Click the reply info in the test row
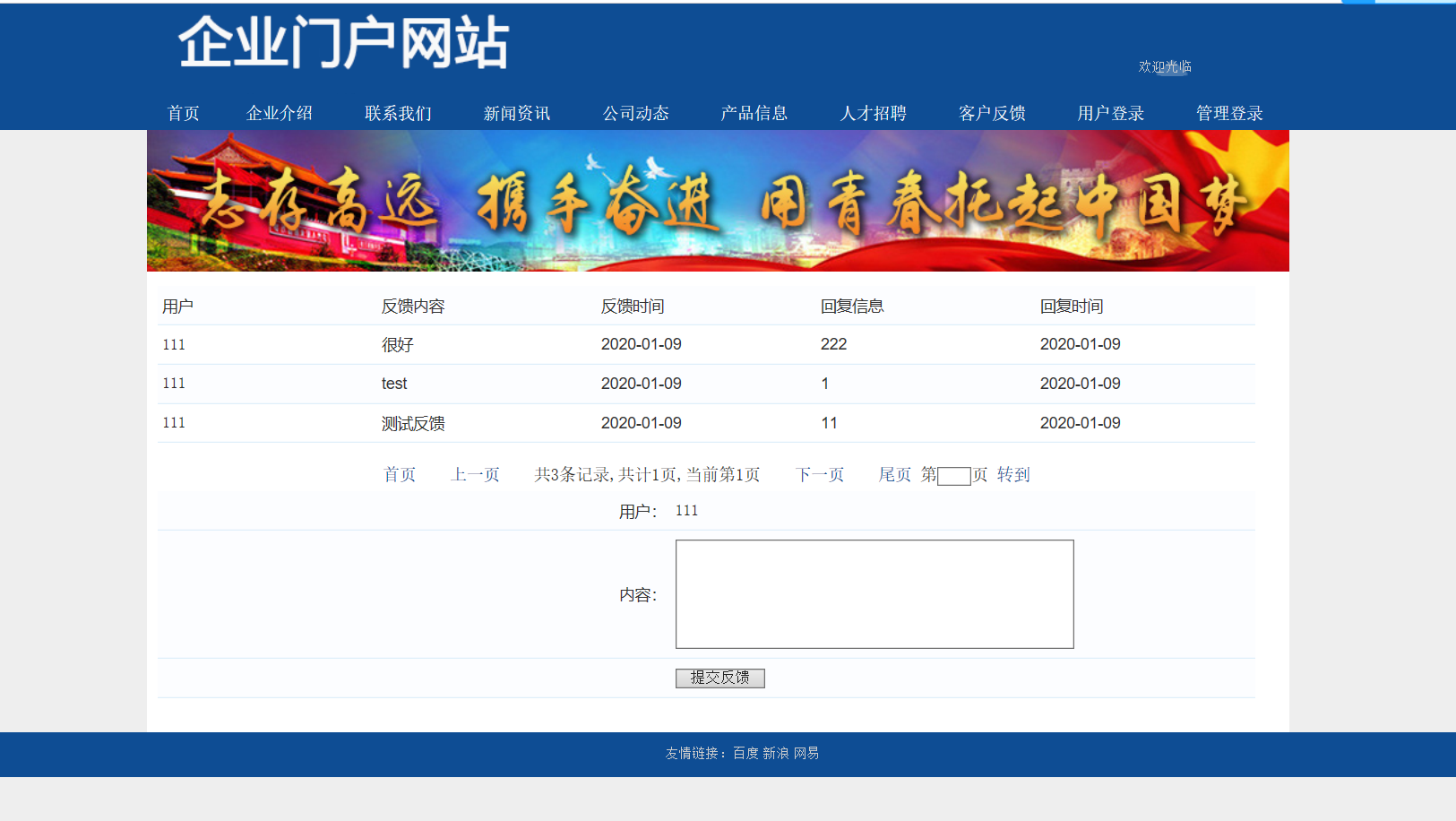Viewport: 1456px width, 821px height. pos(824,384)
